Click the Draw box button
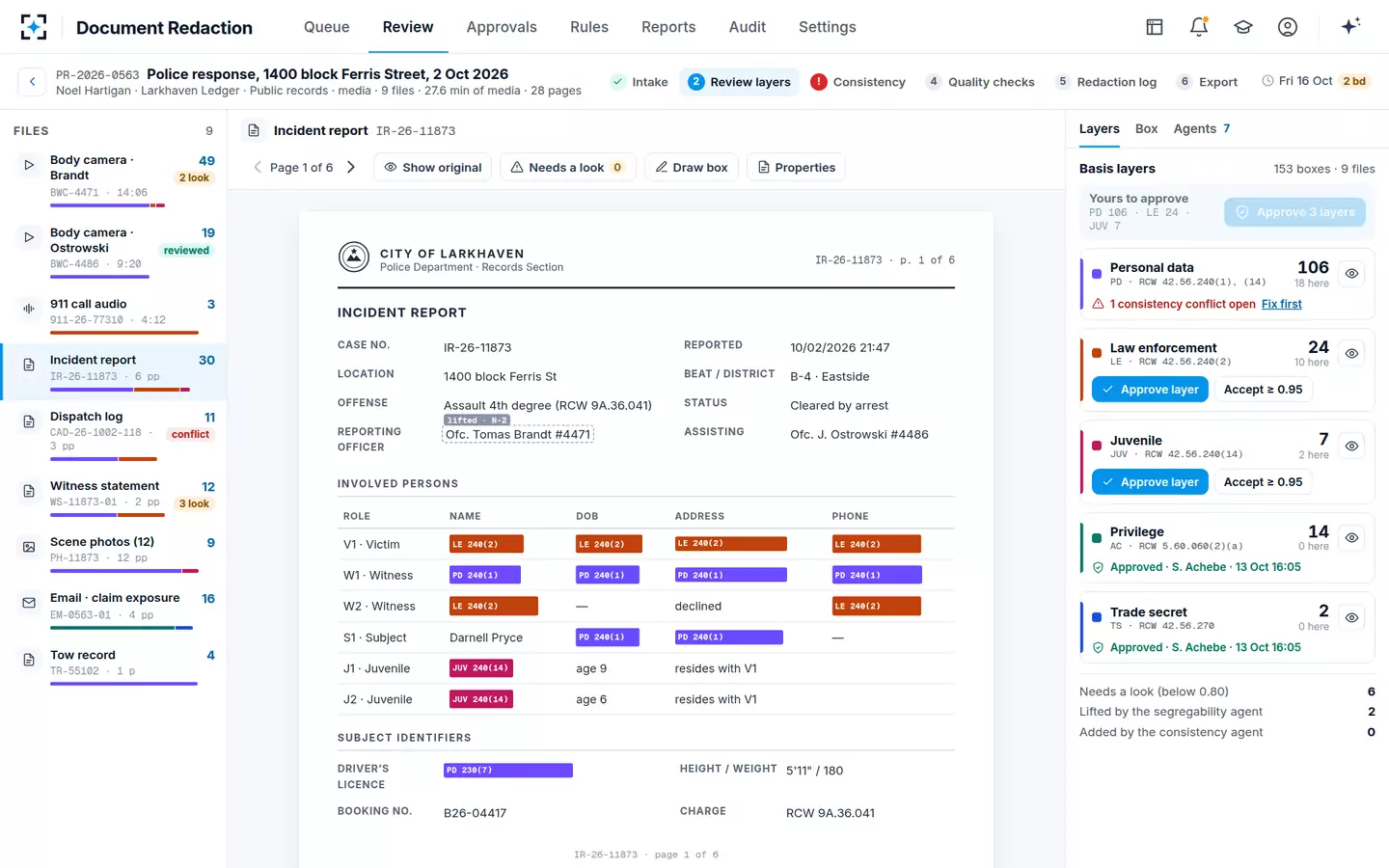 pyautogui.click(x=692, y=167)
